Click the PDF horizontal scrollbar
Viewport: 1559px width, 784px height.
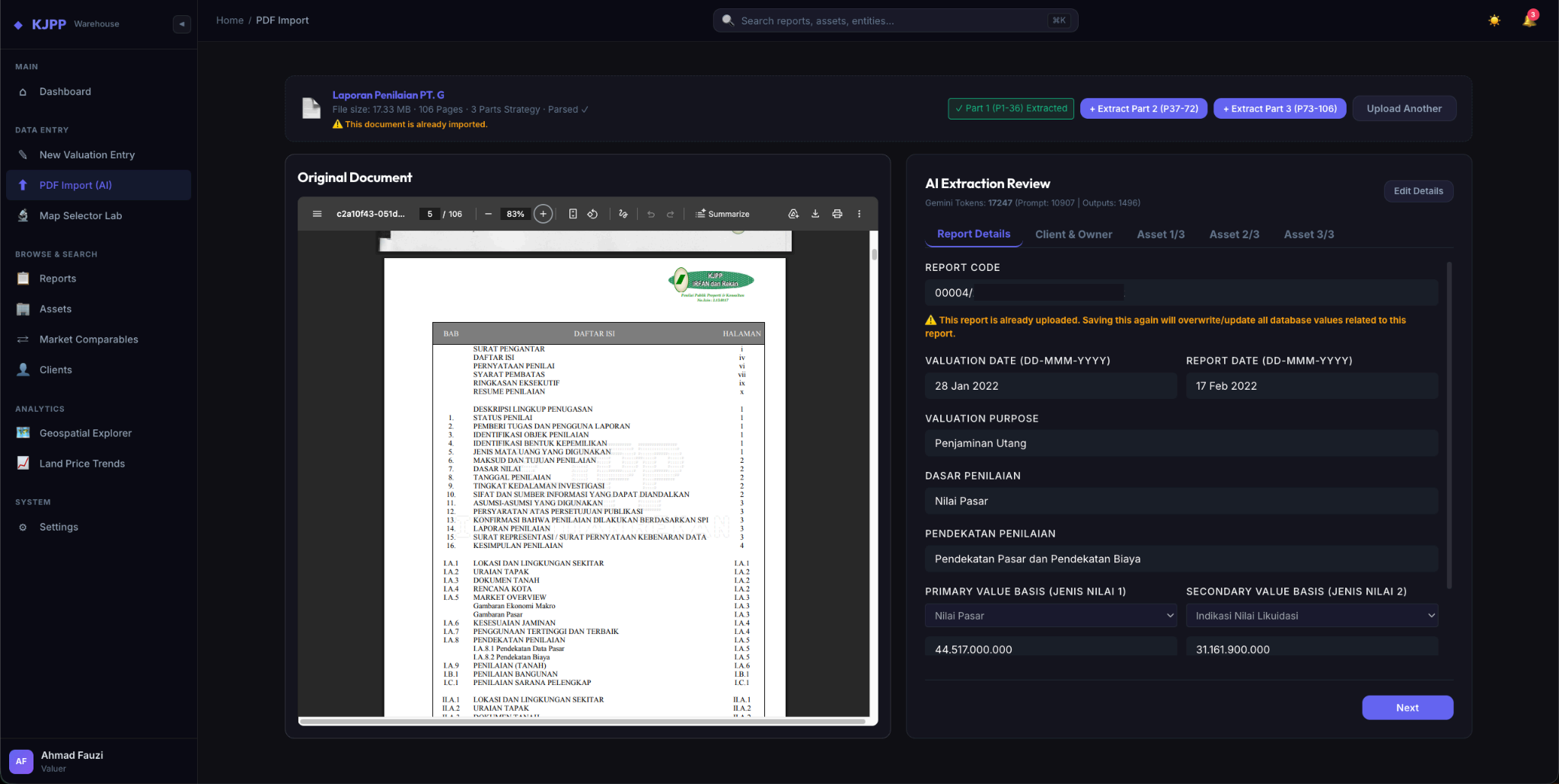point(582,721)
